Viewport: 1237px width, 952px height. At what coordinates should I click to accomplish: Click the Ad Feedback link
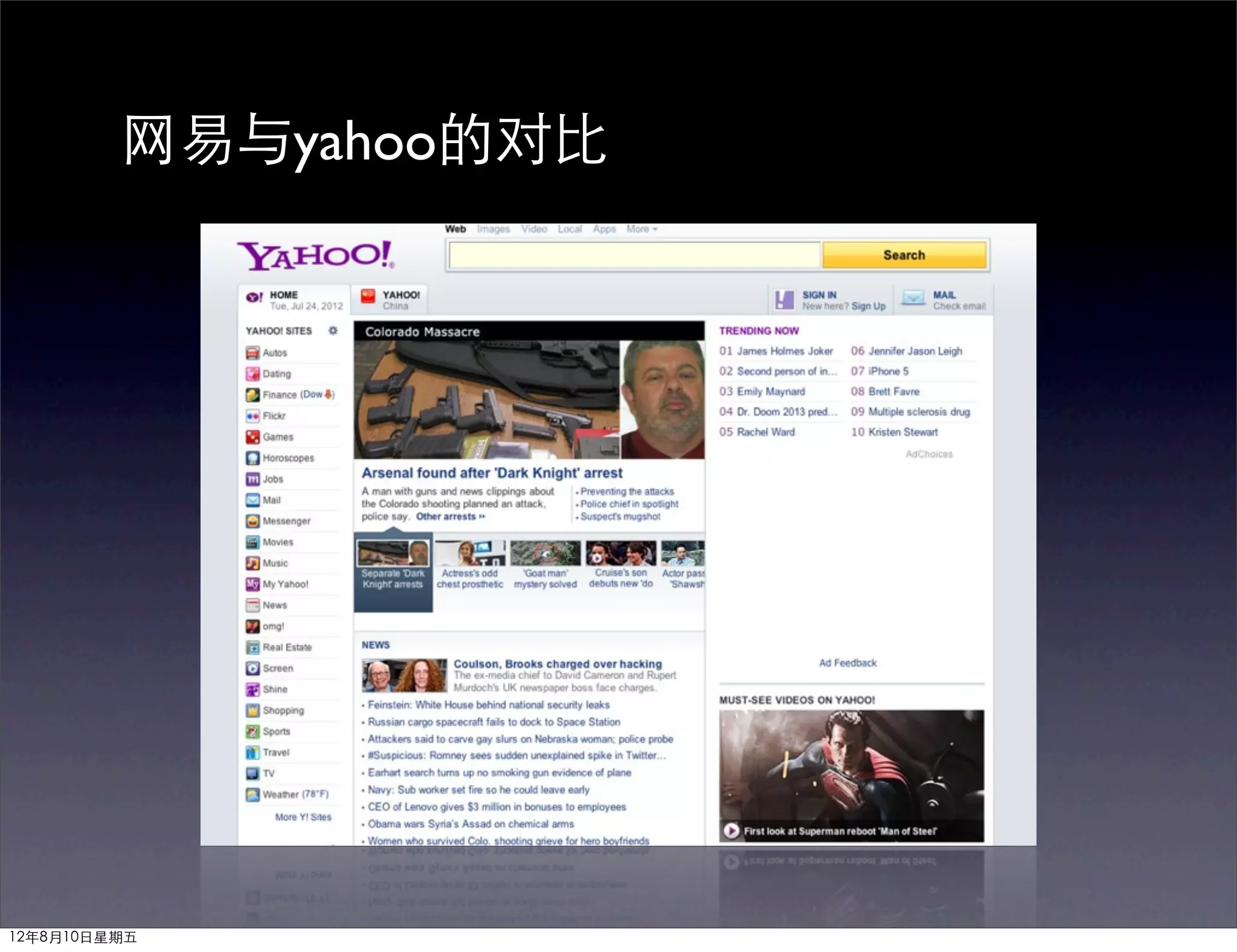847,663
